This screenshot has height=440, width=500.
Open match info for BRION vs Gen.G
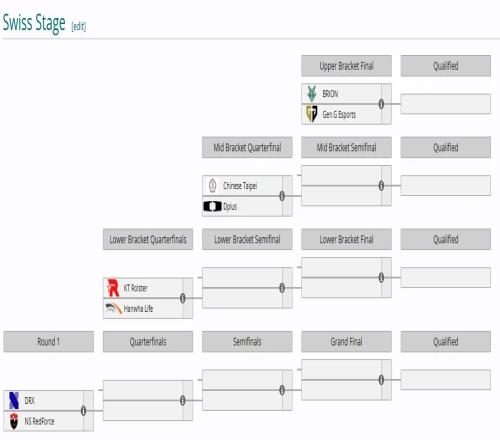[x=381, y=104]
